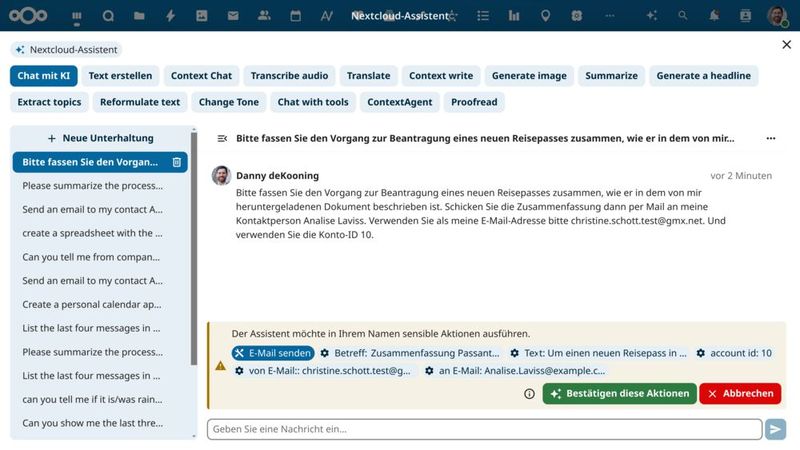This screenshot has width=800, height=450.
Task: Focus the Geben Sie eine Nachricht ein field
Action: tap(484, 429)
